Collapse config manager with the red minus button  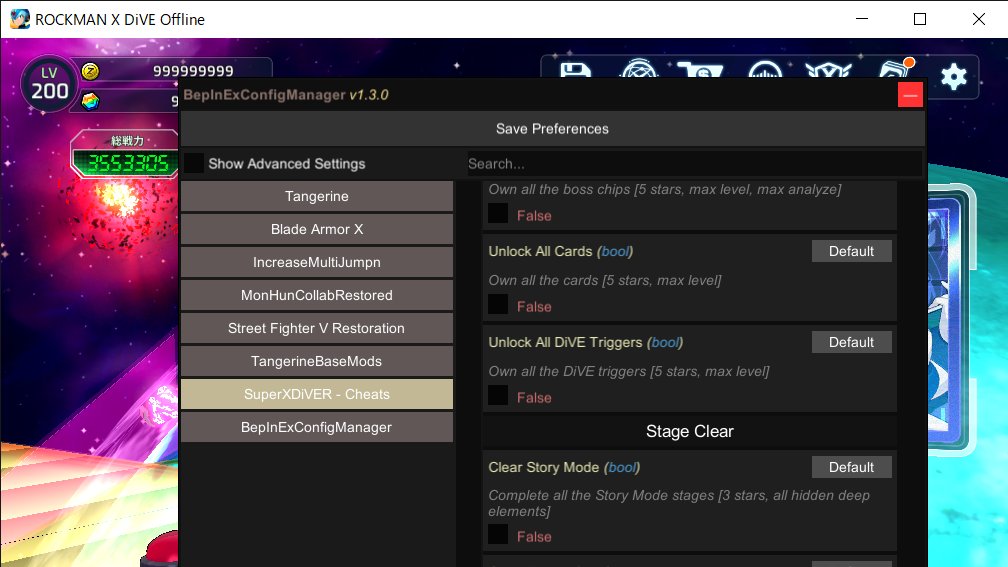(x=910, y=95)
